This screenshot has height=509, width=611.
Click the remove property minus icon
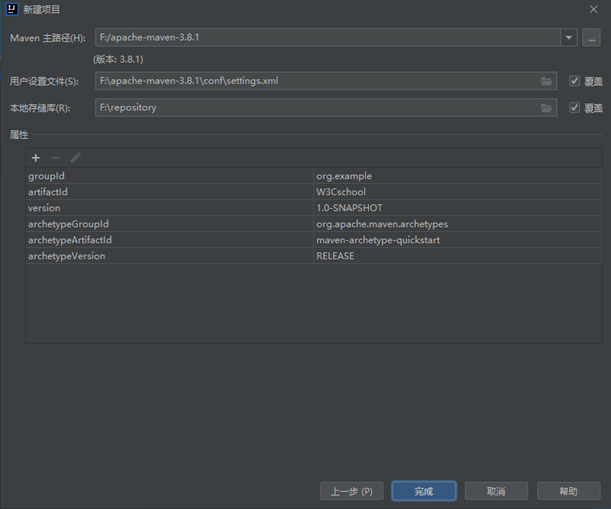tap(56, 158)
